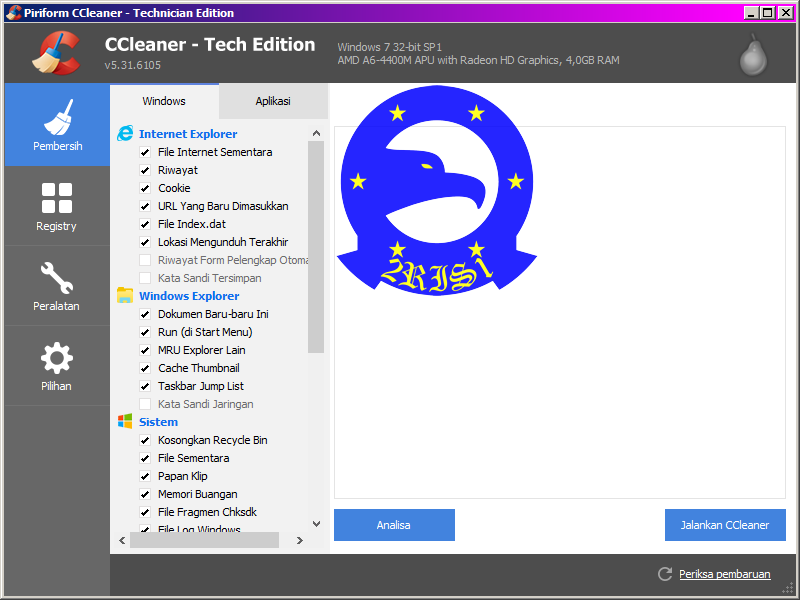This screenshot has width=800, height=600.
Task: Enable Riwayat Form Pelengkap Otomatis checkbox
Action: [x=145, y=260]
